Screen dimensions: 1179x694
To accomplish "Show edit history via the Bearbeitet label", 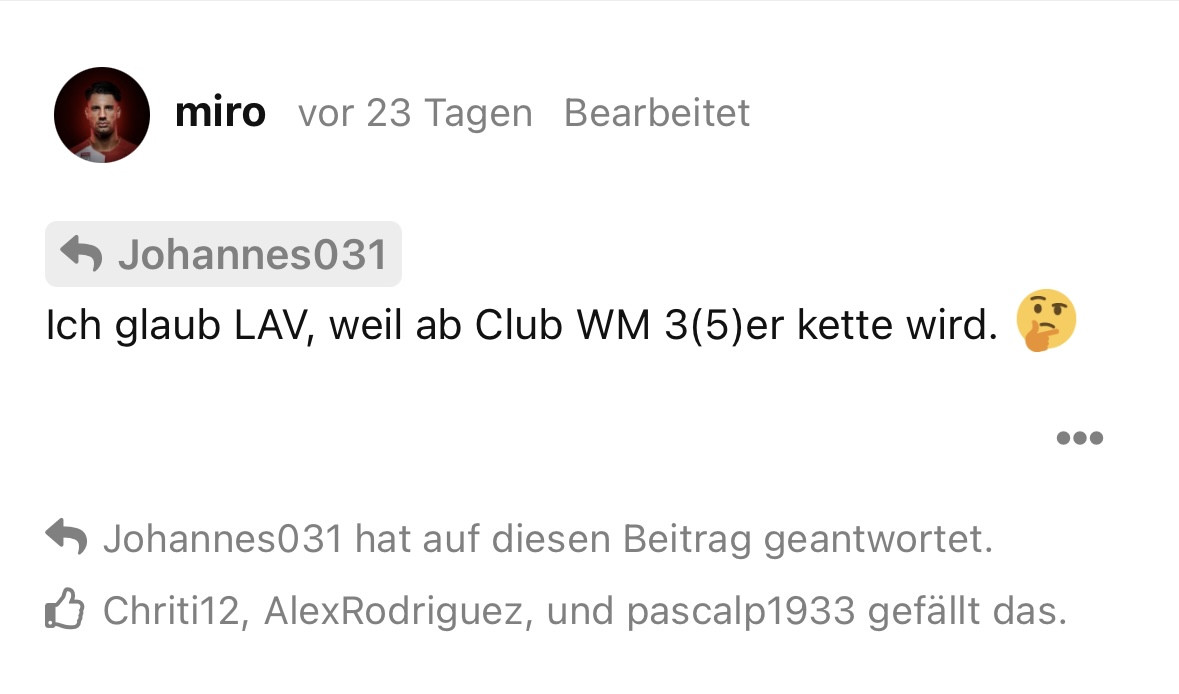I will click(x=656, y=114).
